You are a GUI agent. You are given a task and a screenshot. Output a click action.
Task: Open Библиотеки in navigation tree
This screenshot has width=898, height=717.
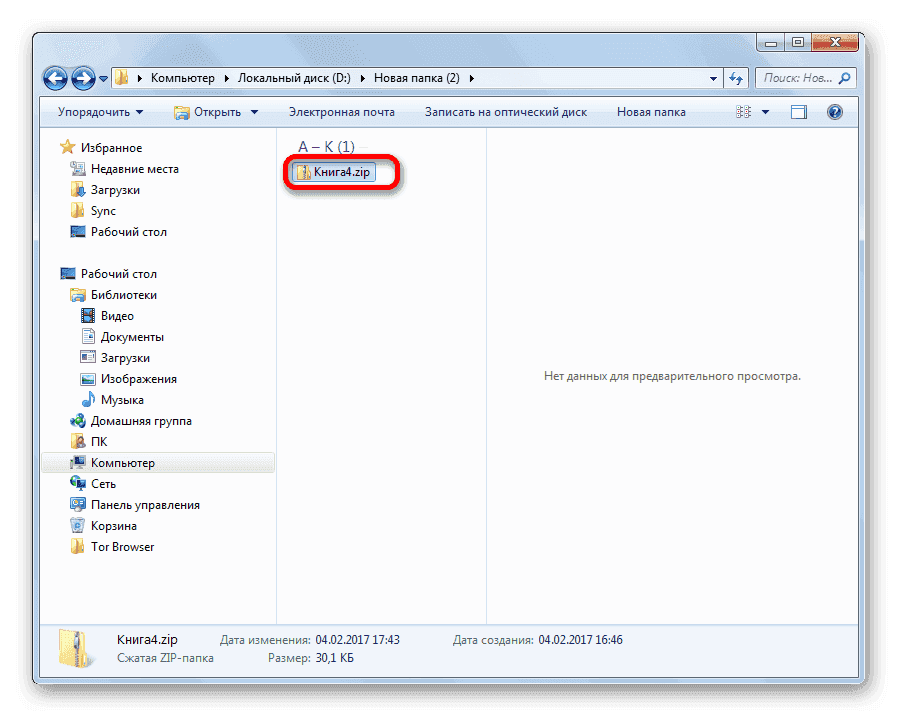(x=124, y=295)
